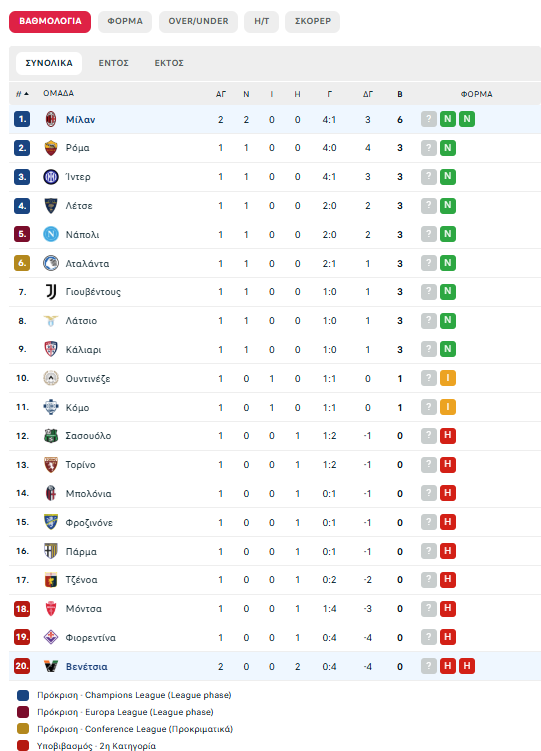Select the Fiorentina club badge
This screenshot has height=751, width=541.
(x=51, y=637)
